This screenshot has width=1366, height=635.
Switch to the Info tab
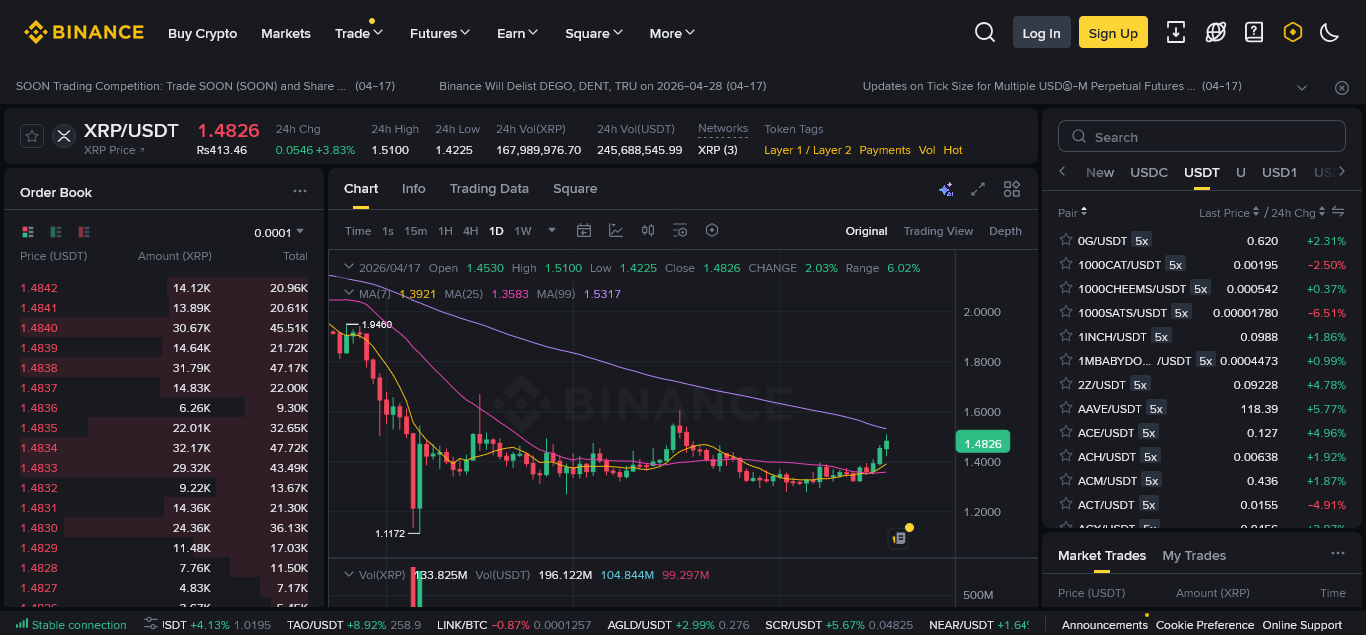pyautogui.click(x=414, y=188)
